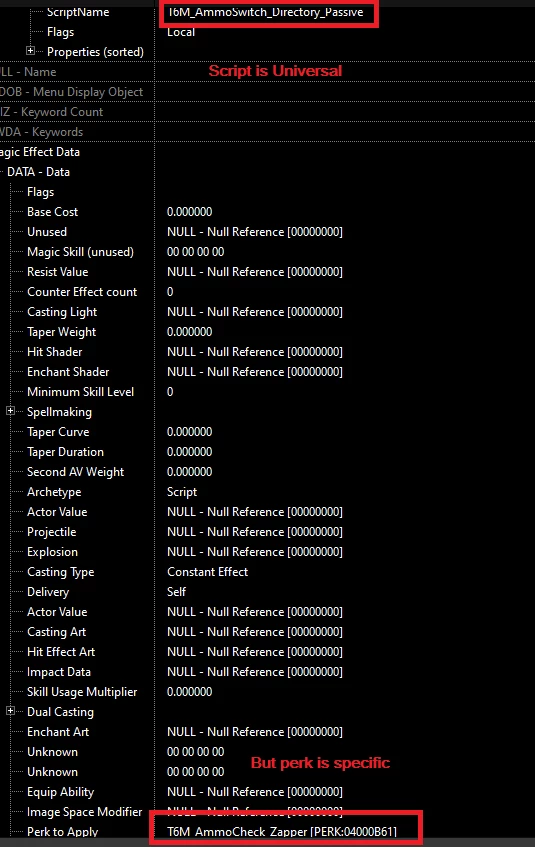Select the Explosion row
Screen dimensions: 535x847
coord(268,552)
